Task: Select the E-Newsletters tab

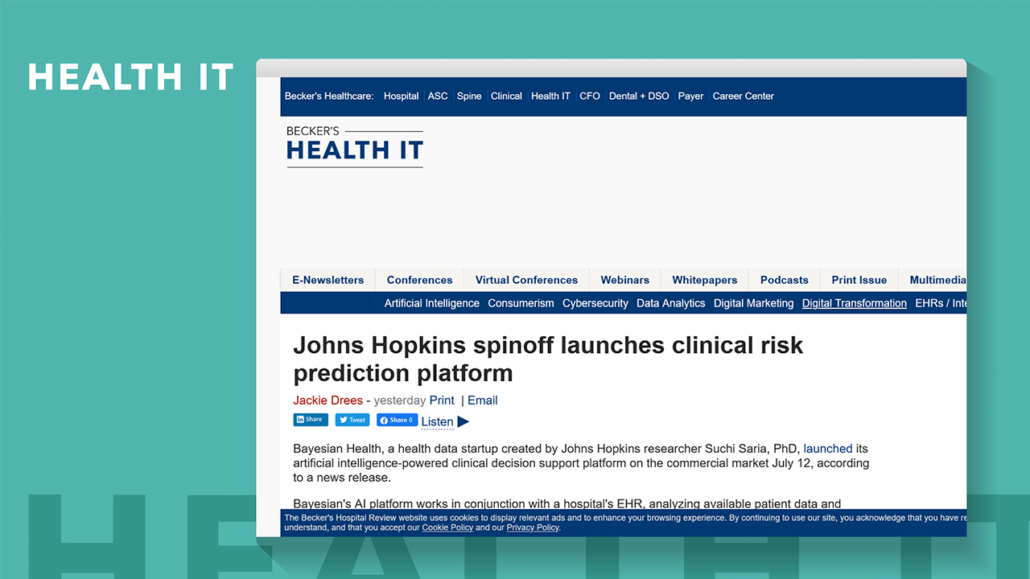Action: click(x=328, y=280)
